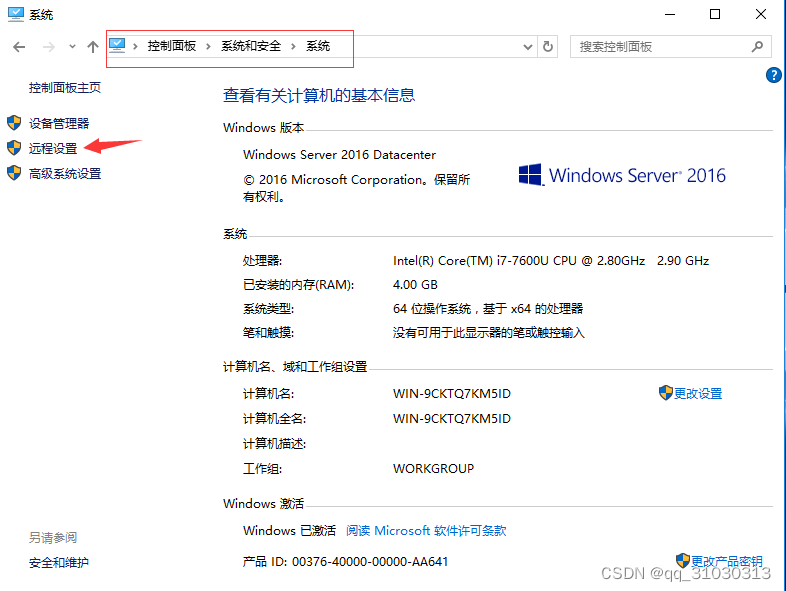Expand chevron before 系统和安全 breadcrumb

208,47
